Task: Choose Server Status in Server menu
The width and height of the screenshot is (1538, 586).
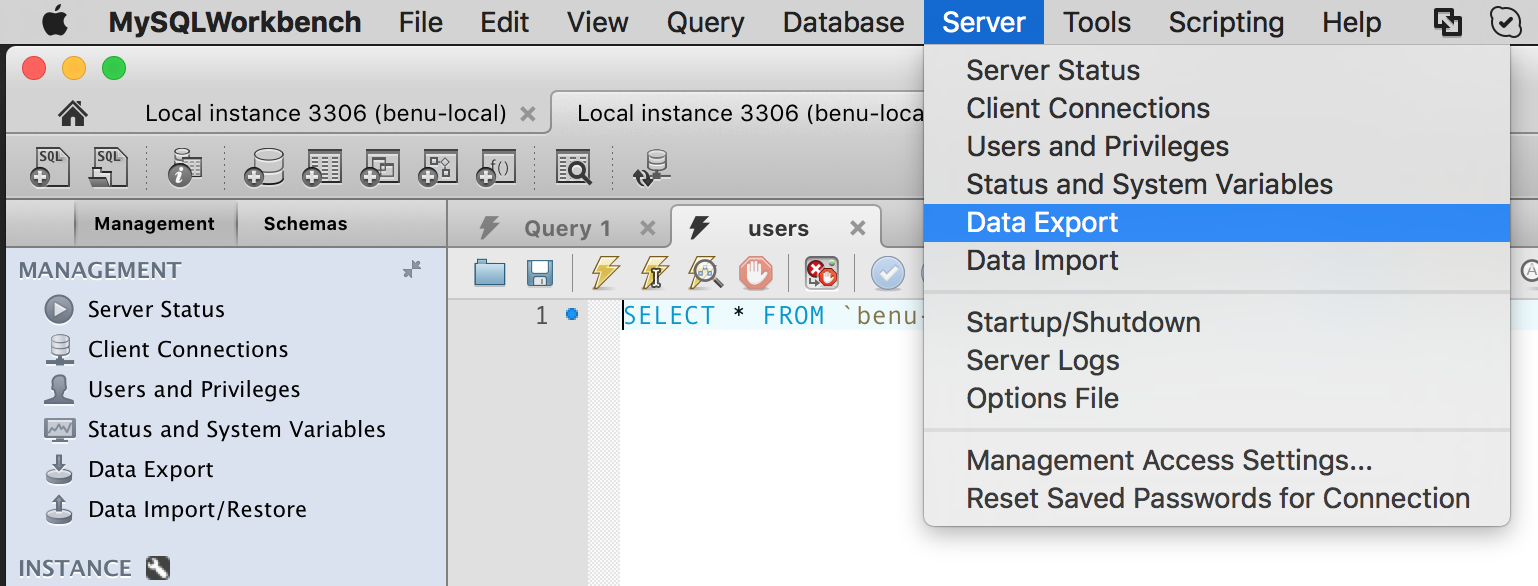Action: click(1216, 70)
